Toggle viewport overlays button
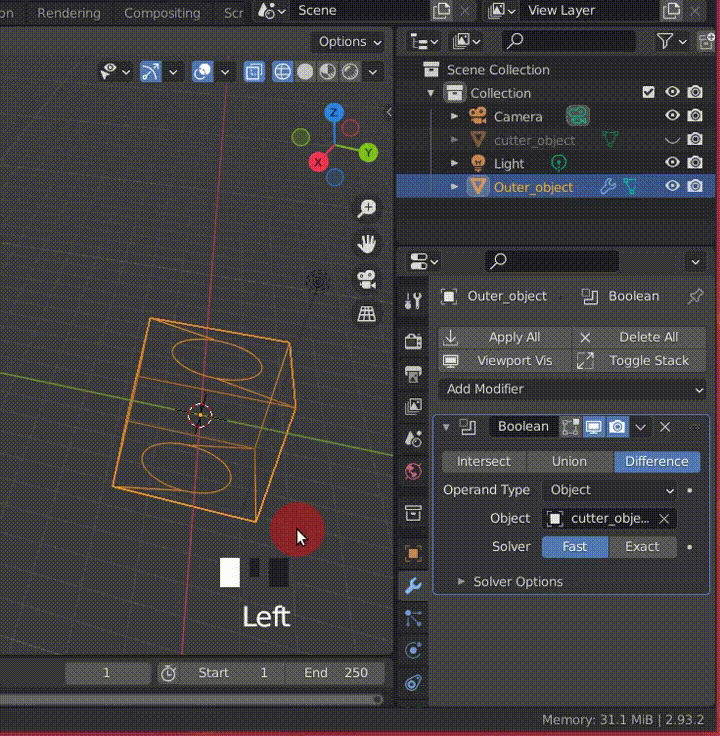Image resolution: width=720 pixels, height=736 pixels. point(202,72)
